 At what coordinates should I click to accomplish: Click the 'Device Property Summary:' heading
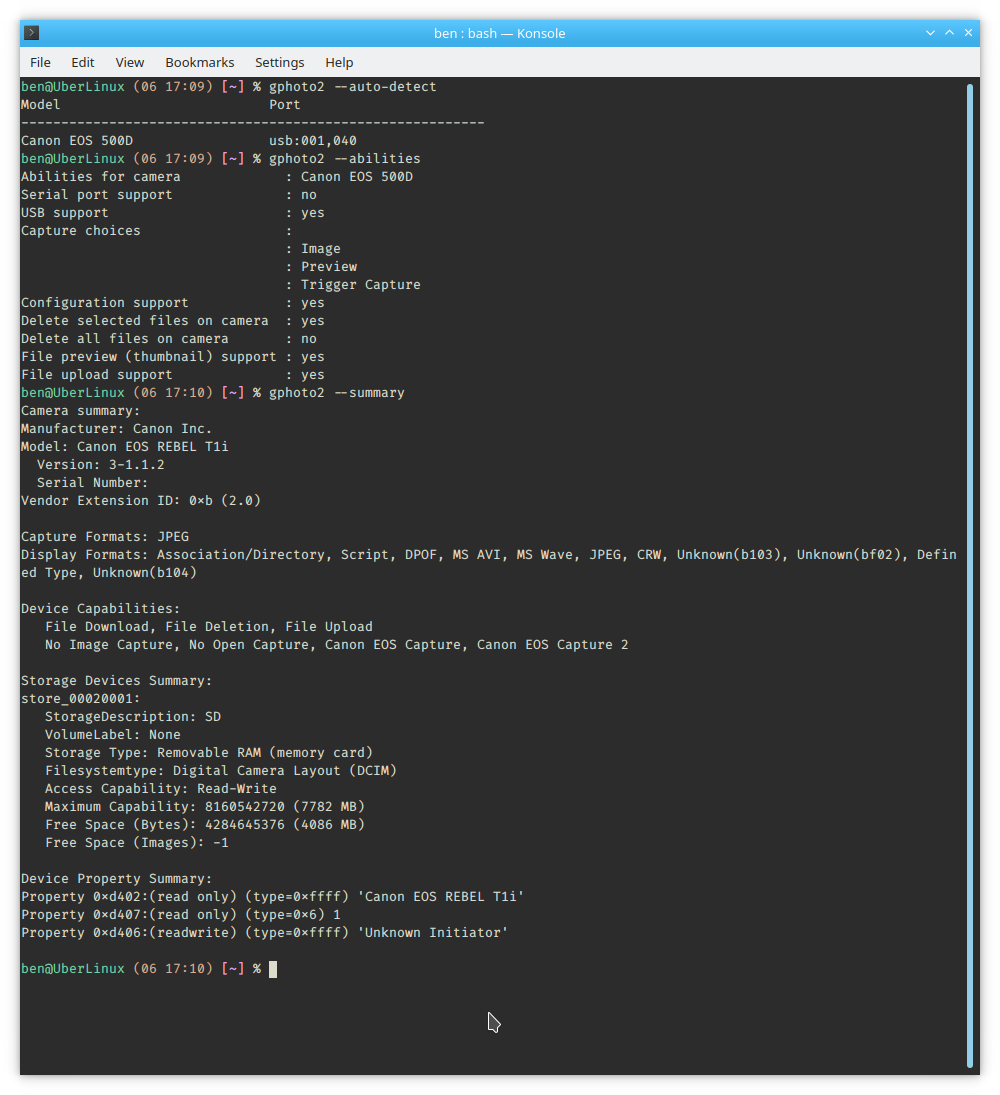(117, 879)
